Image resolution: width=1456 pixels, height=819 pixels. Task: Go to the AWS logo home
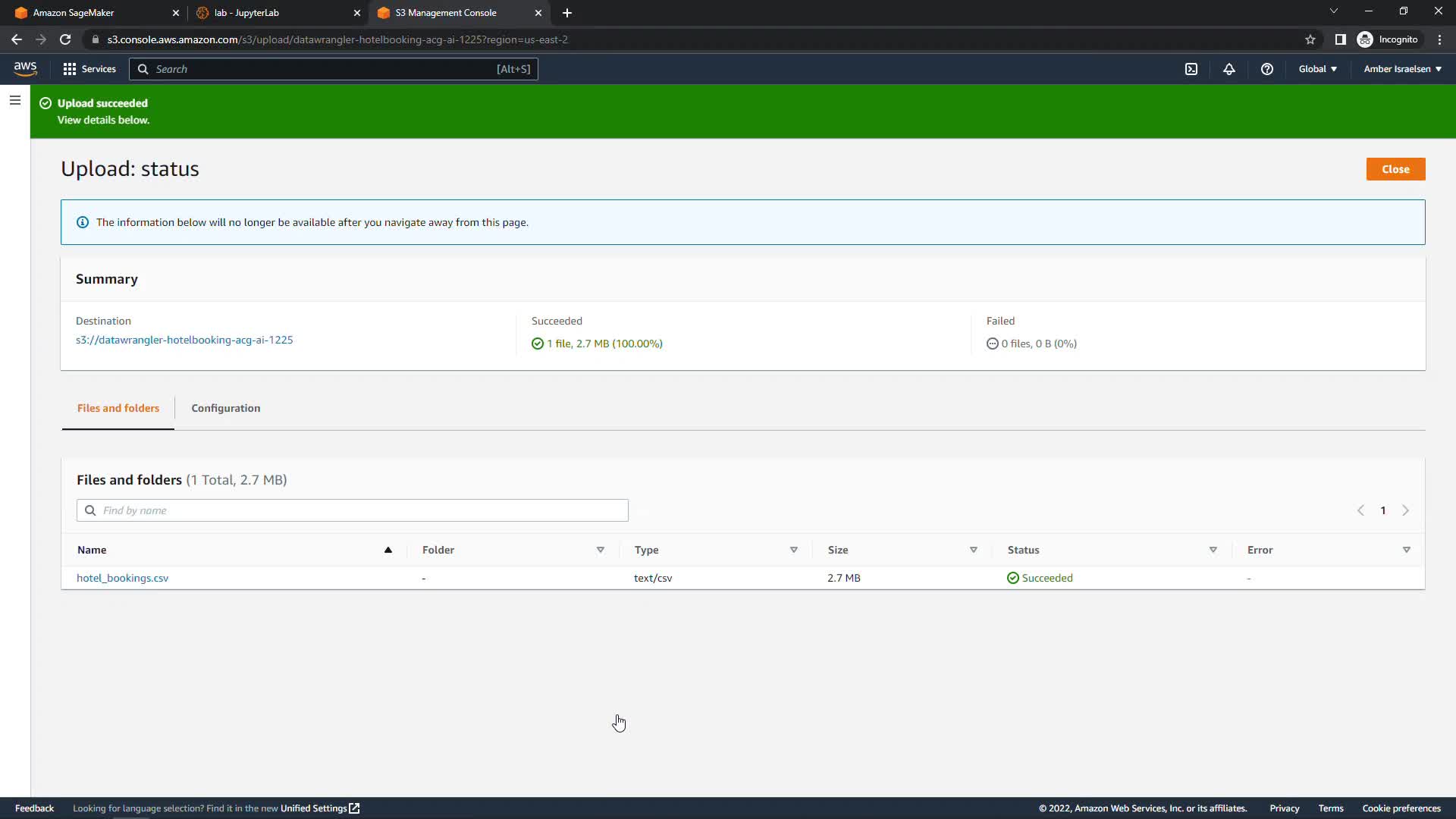(25, 68)
